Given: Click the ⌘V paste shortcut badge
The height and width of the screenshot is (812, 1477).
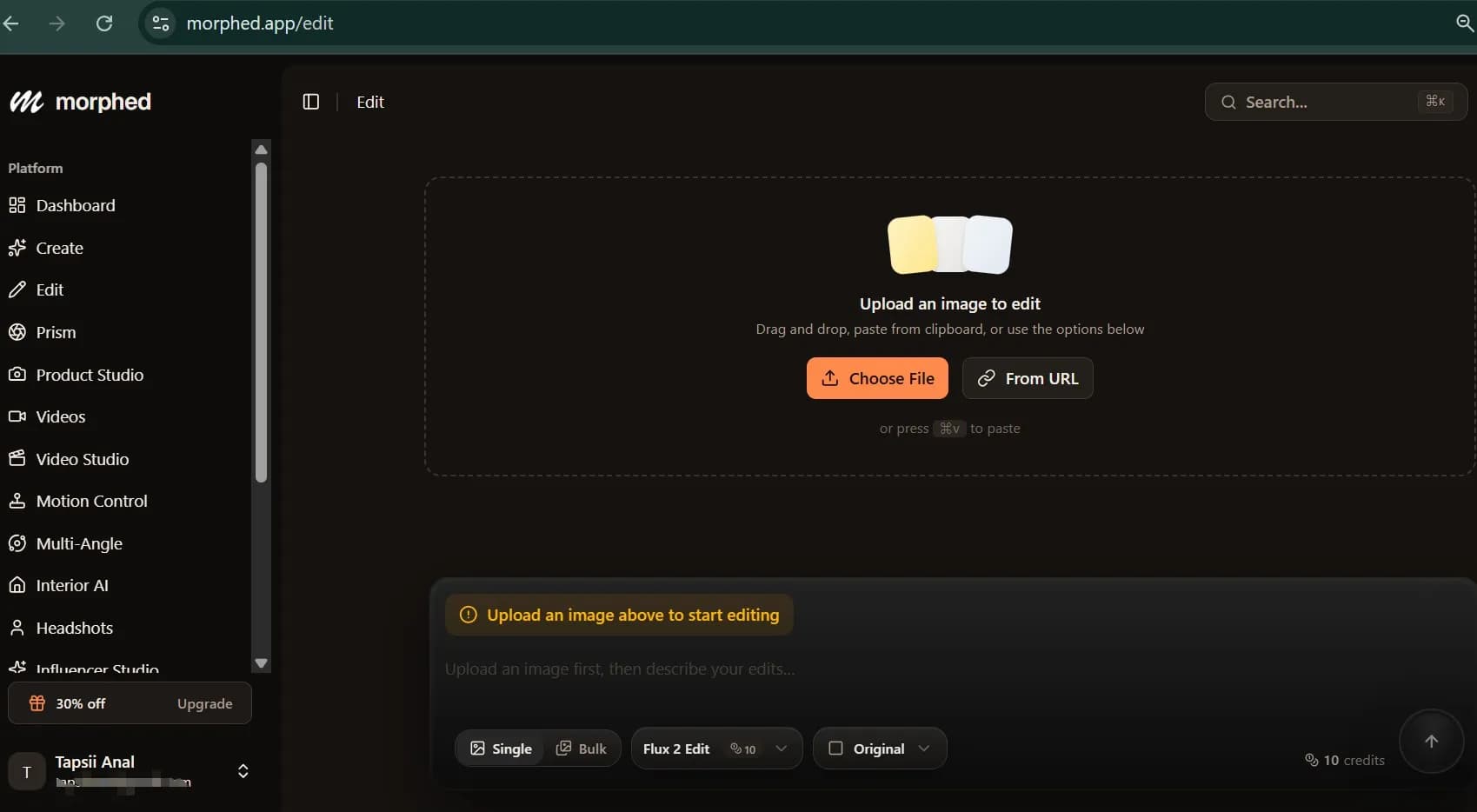Looking at the screenshot, I should pyautogui.click(x=949, y=429).
